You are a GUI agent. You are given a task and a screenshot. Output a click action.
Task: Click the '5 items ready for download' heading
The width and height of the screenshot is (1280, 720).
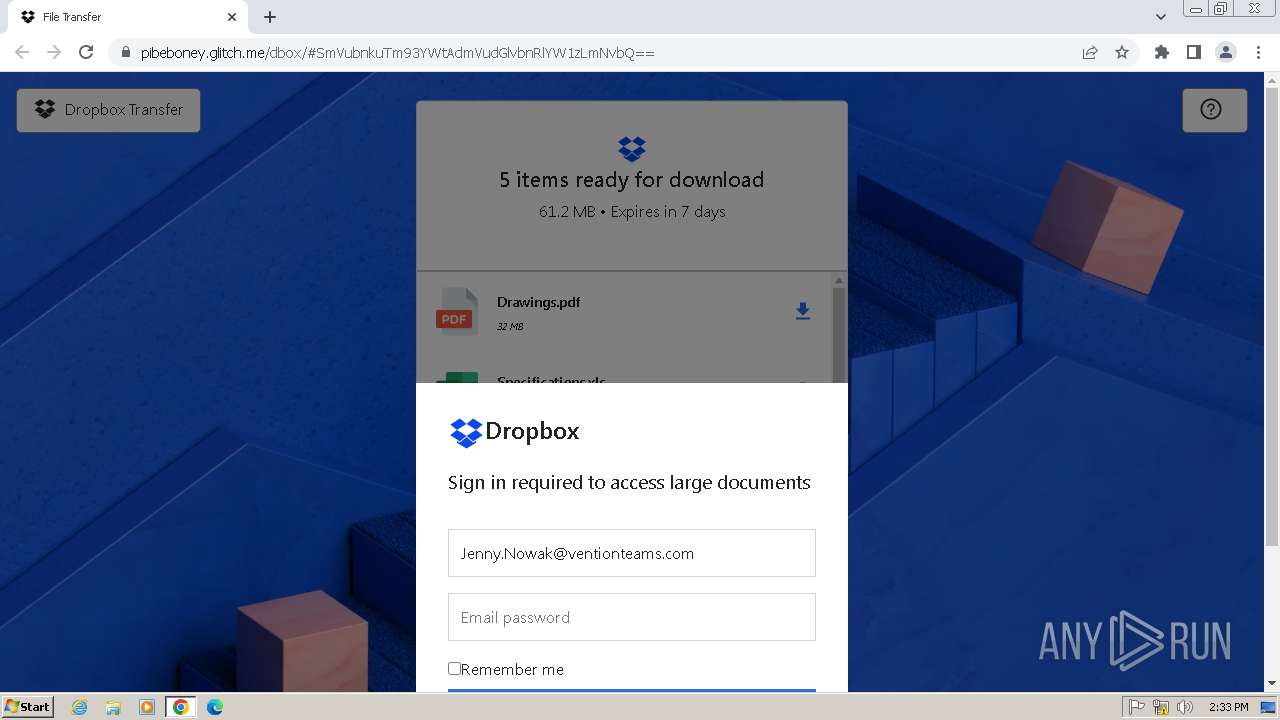pos(632,180)
